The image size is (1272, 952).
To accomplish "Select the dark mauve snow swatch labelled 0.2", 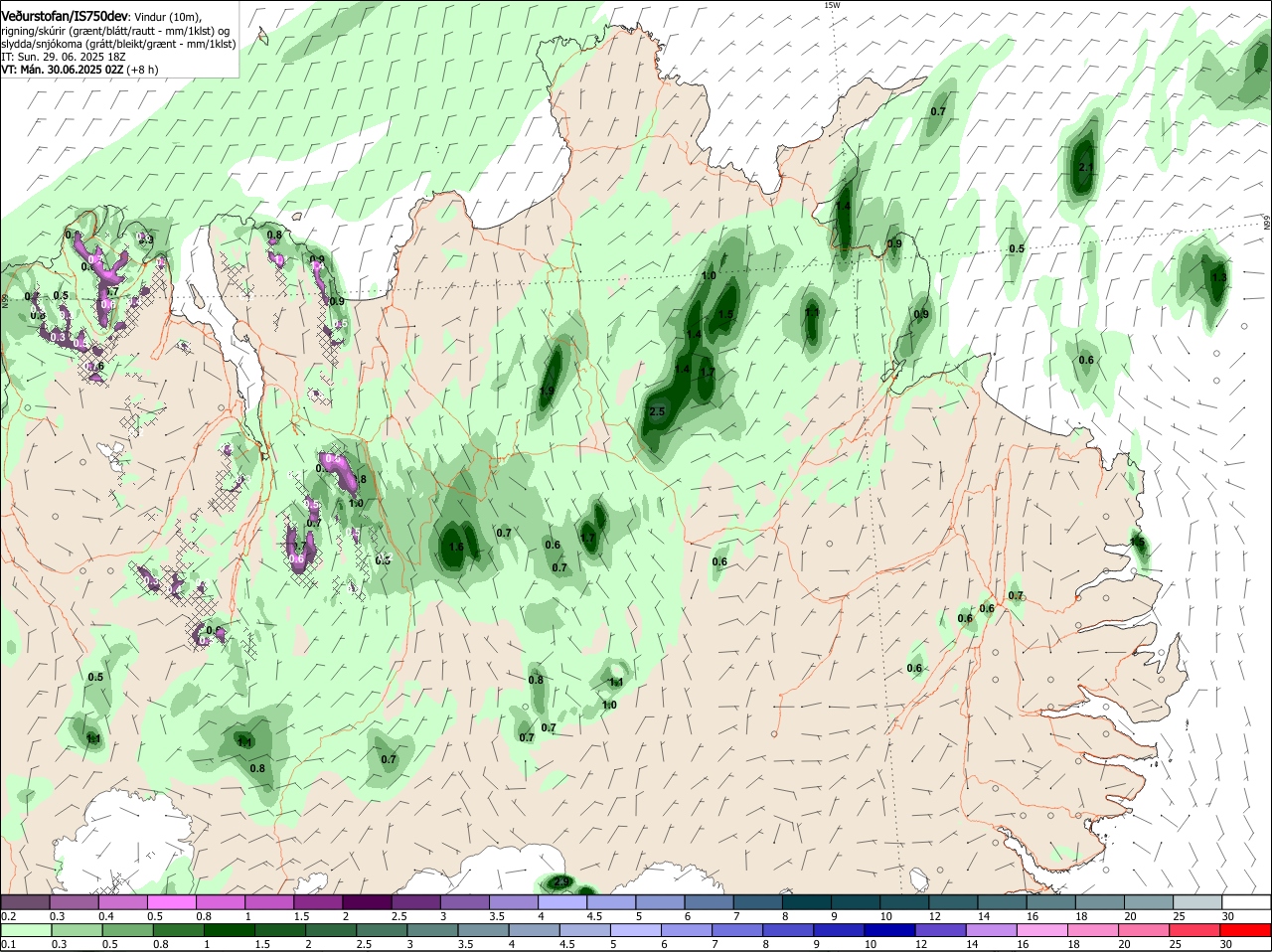I will (x=25, y=902).
